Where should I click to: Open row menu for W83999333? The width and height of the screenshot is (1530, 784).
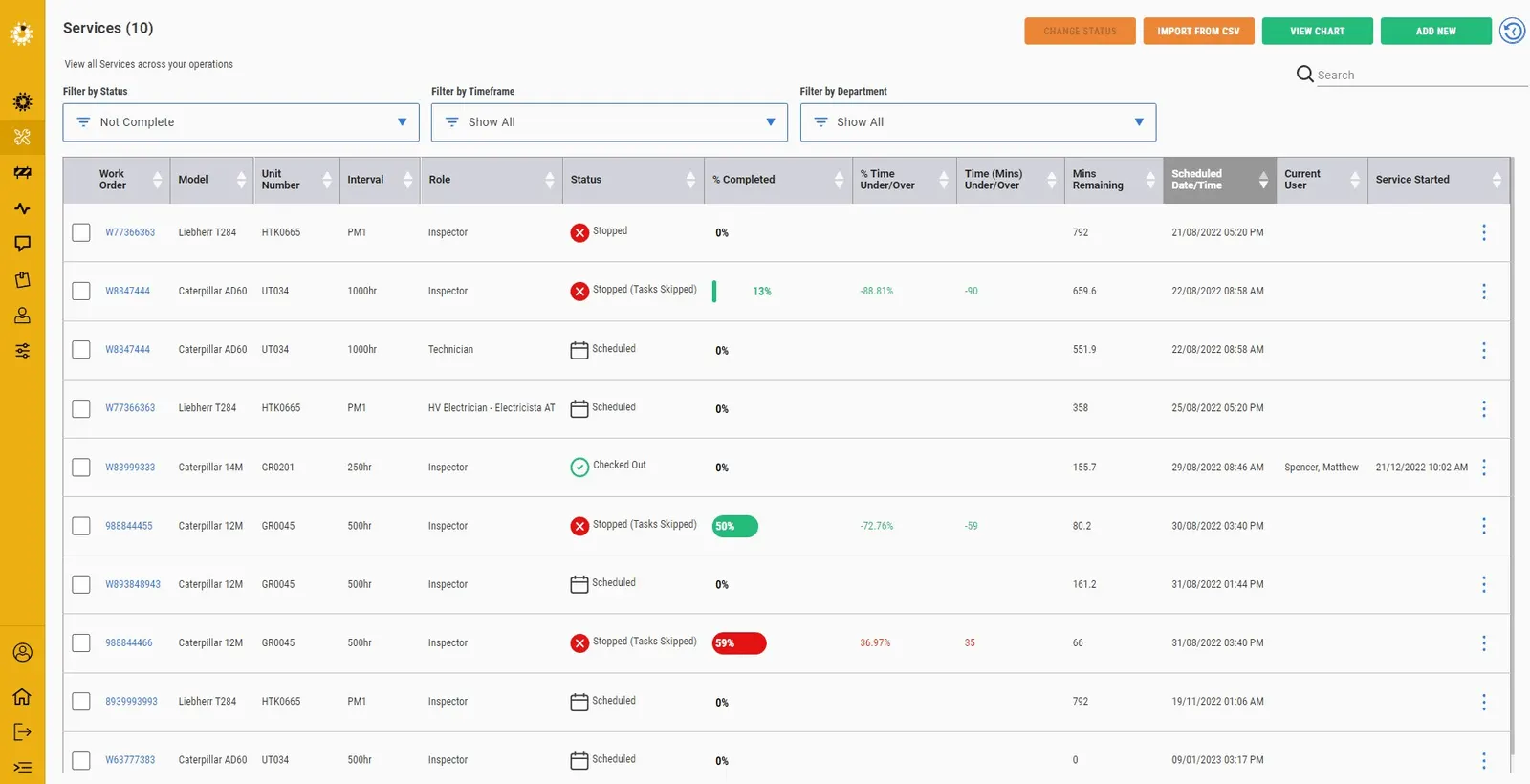pyautogui.click(x=1484, y=468)
